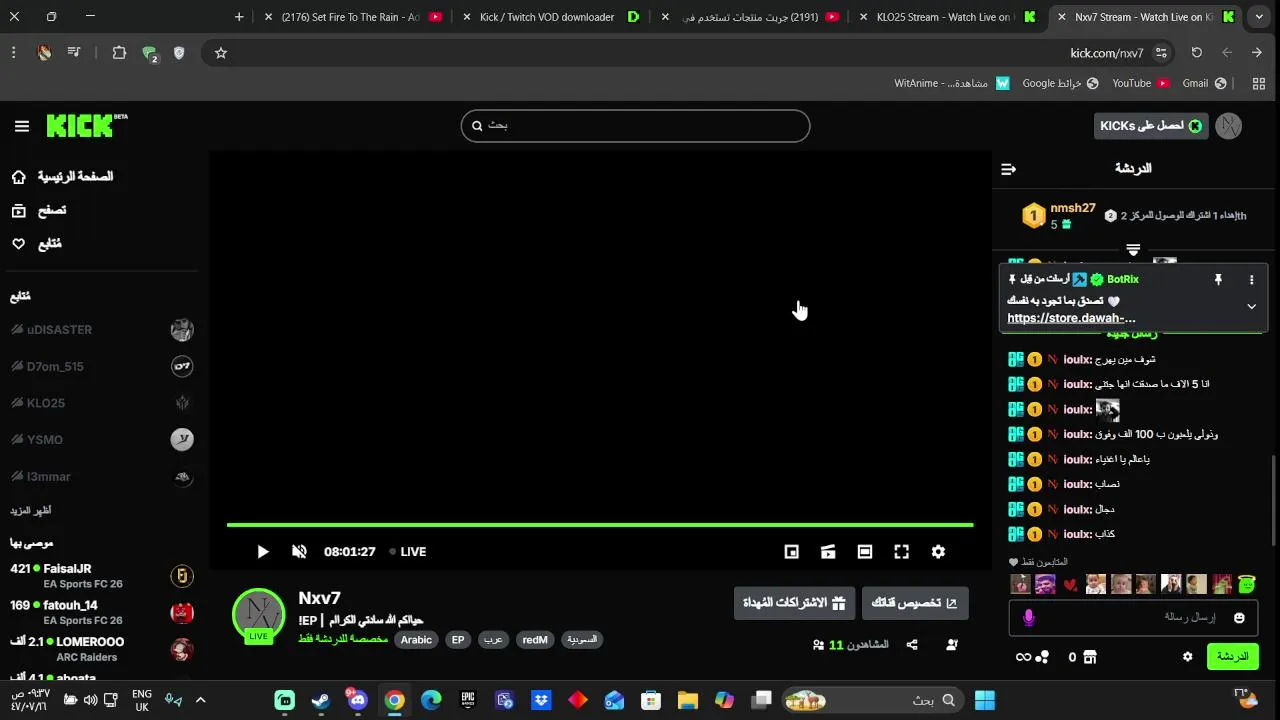Open the following heart item in sidebar
1280x720 pixels.
click(36, 244)
